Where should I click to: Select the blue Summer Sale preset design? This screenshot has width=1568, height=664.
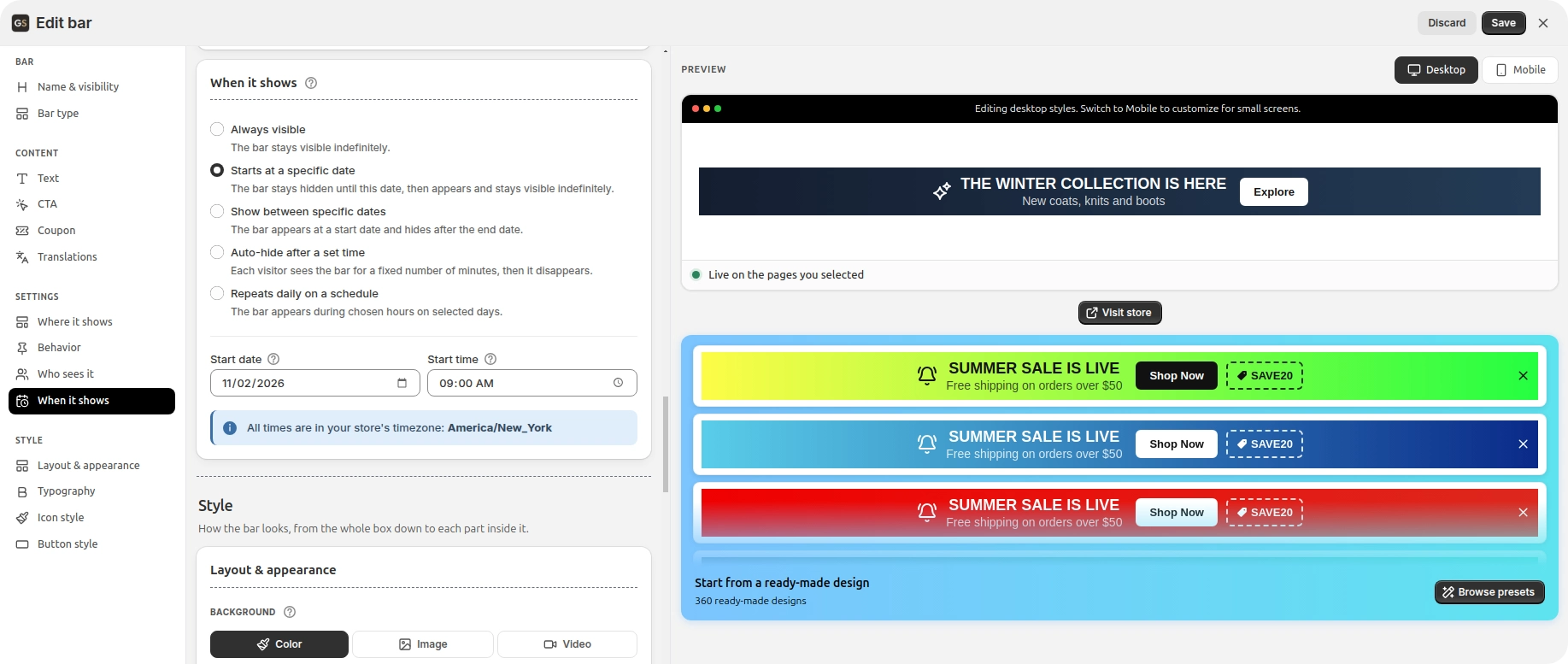(x=1119, y=444)
